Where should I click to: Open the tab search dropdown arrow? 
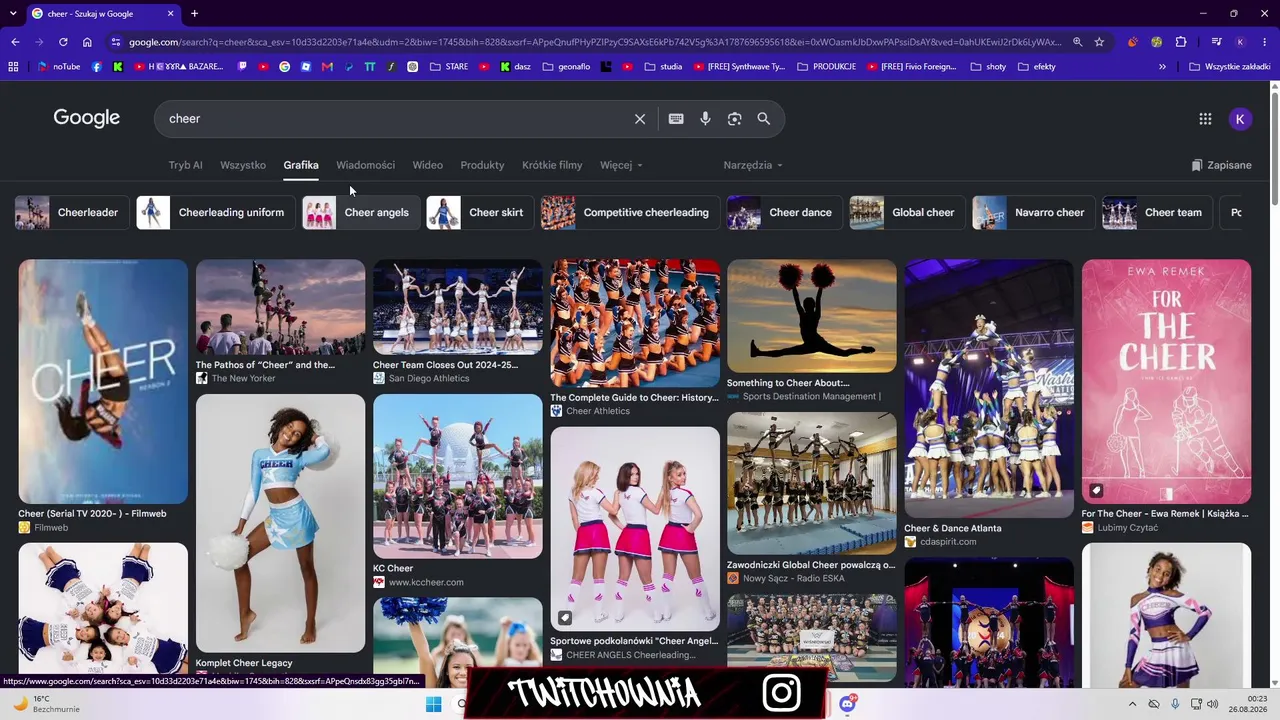(13, 14)
